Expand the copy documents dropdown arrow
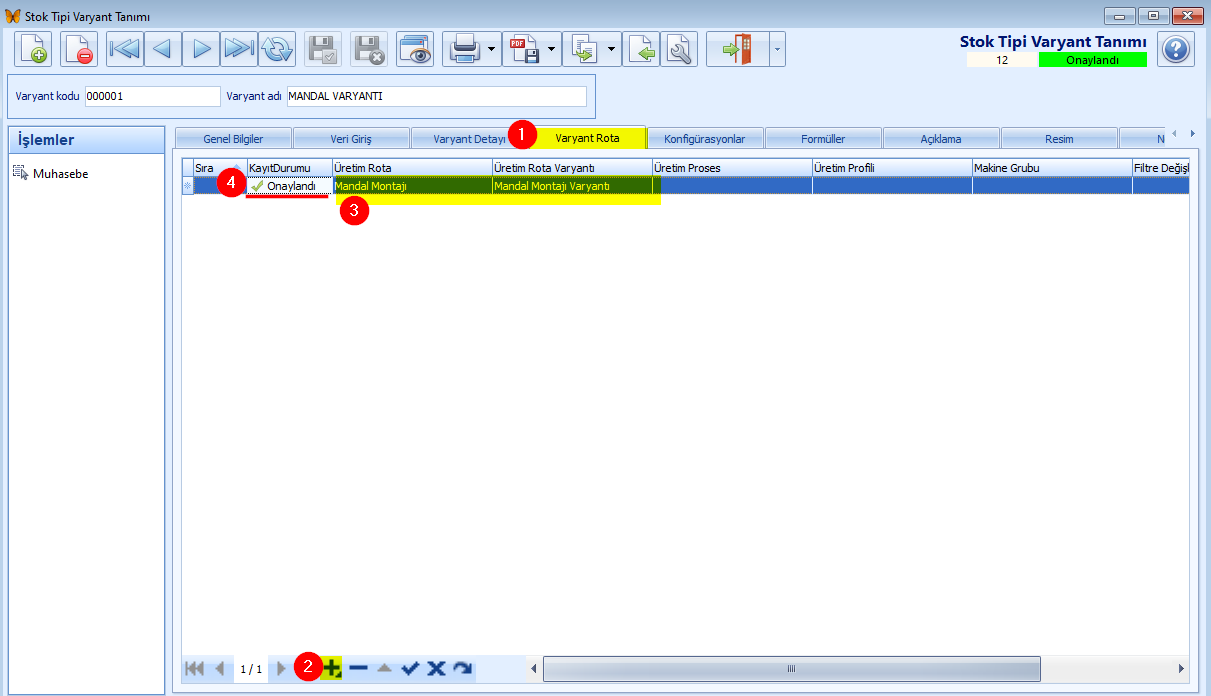This screenshot has height=696, width=1211. click(x=611, y=49)
